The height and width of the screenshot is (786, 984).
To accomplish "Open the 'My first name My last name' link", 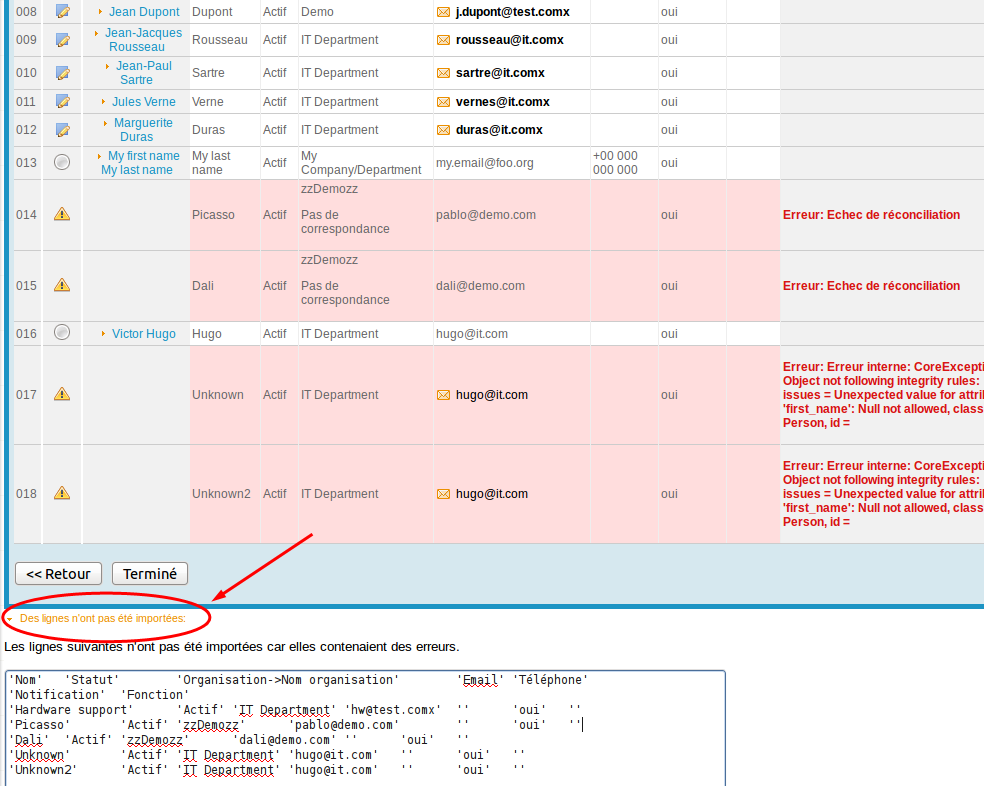I will pos(138,163).
